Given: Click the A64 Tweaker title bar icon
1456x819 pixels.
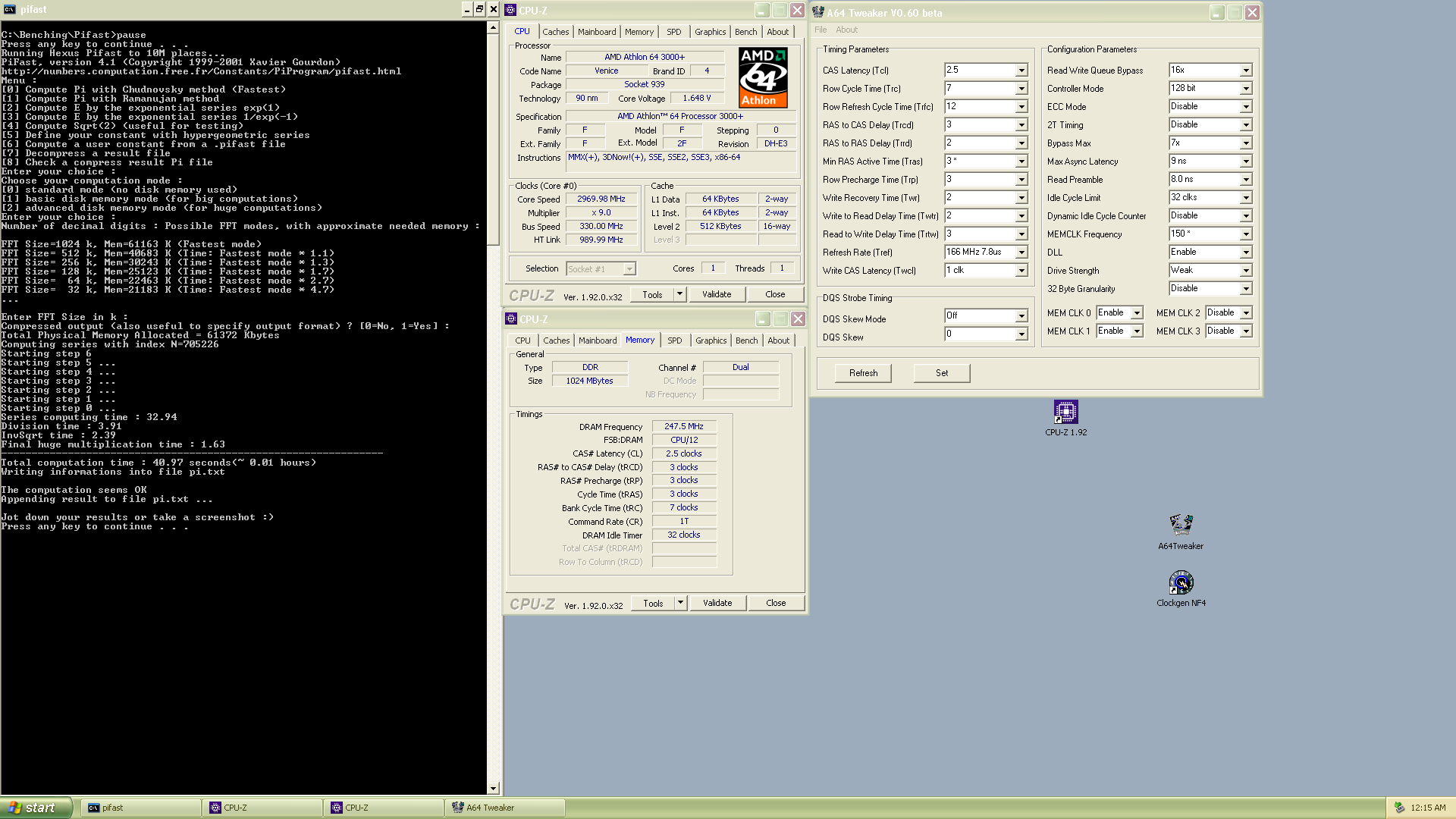Looking at the screenshot, I should tap(818, 12).
